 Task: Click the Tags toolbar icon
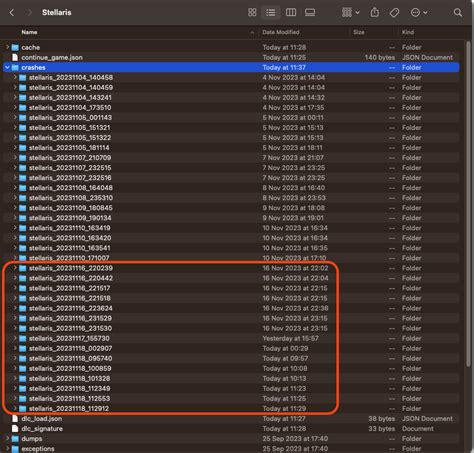pyautogui.click(x=394, y=13)
